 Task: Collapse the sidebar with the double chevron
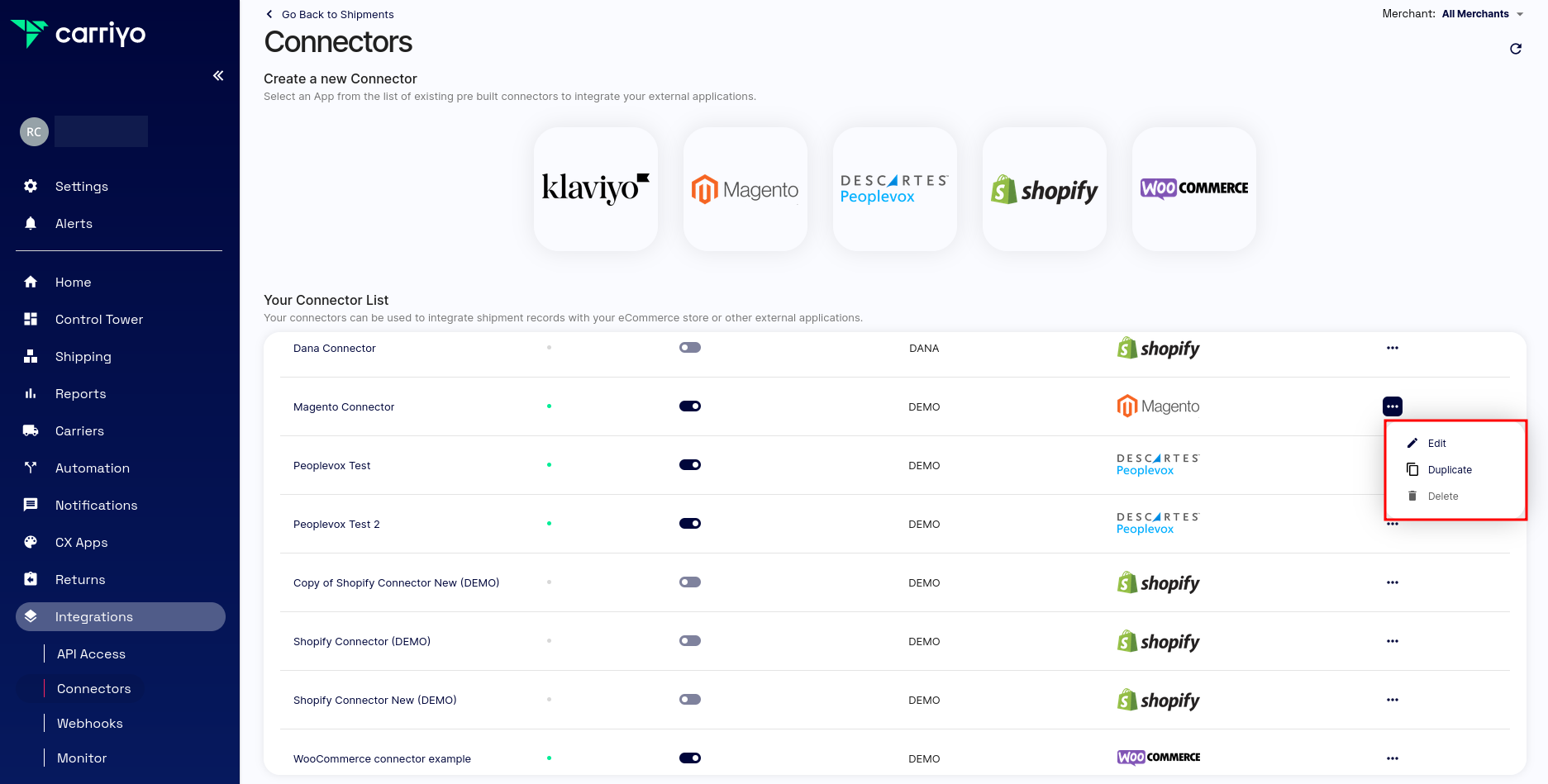(218, 76)
